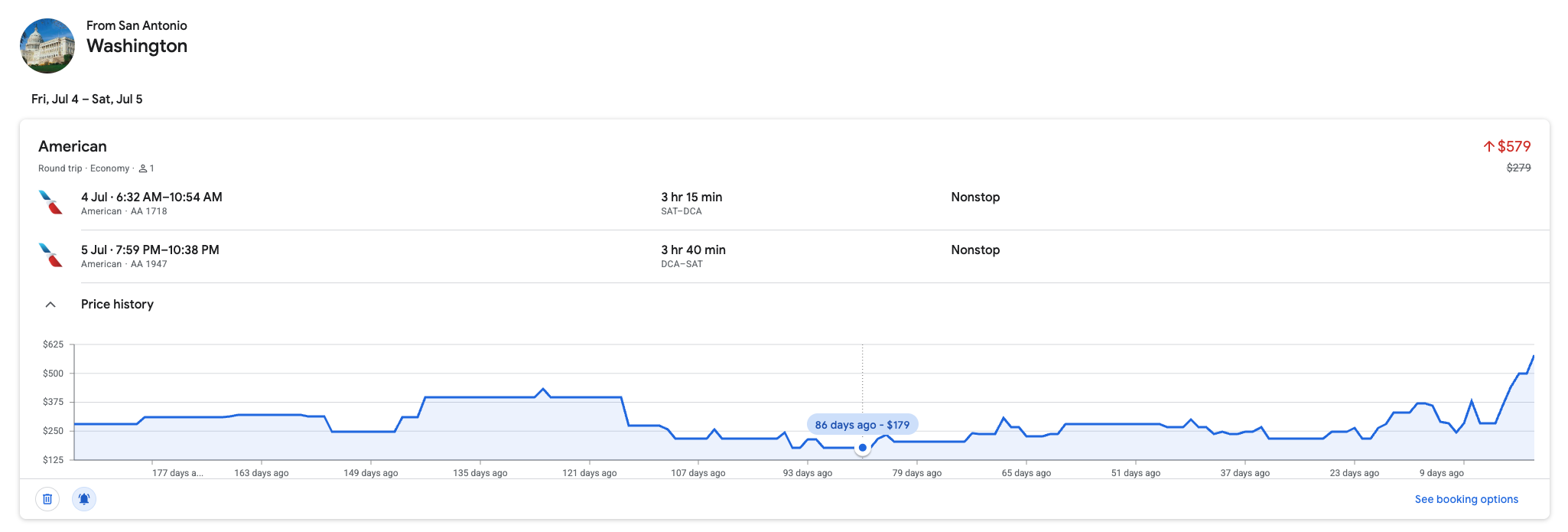This screenshot has height=532, width=1568.
Task: Collapse the Price history section chevron
Action: tap(50, 305)
